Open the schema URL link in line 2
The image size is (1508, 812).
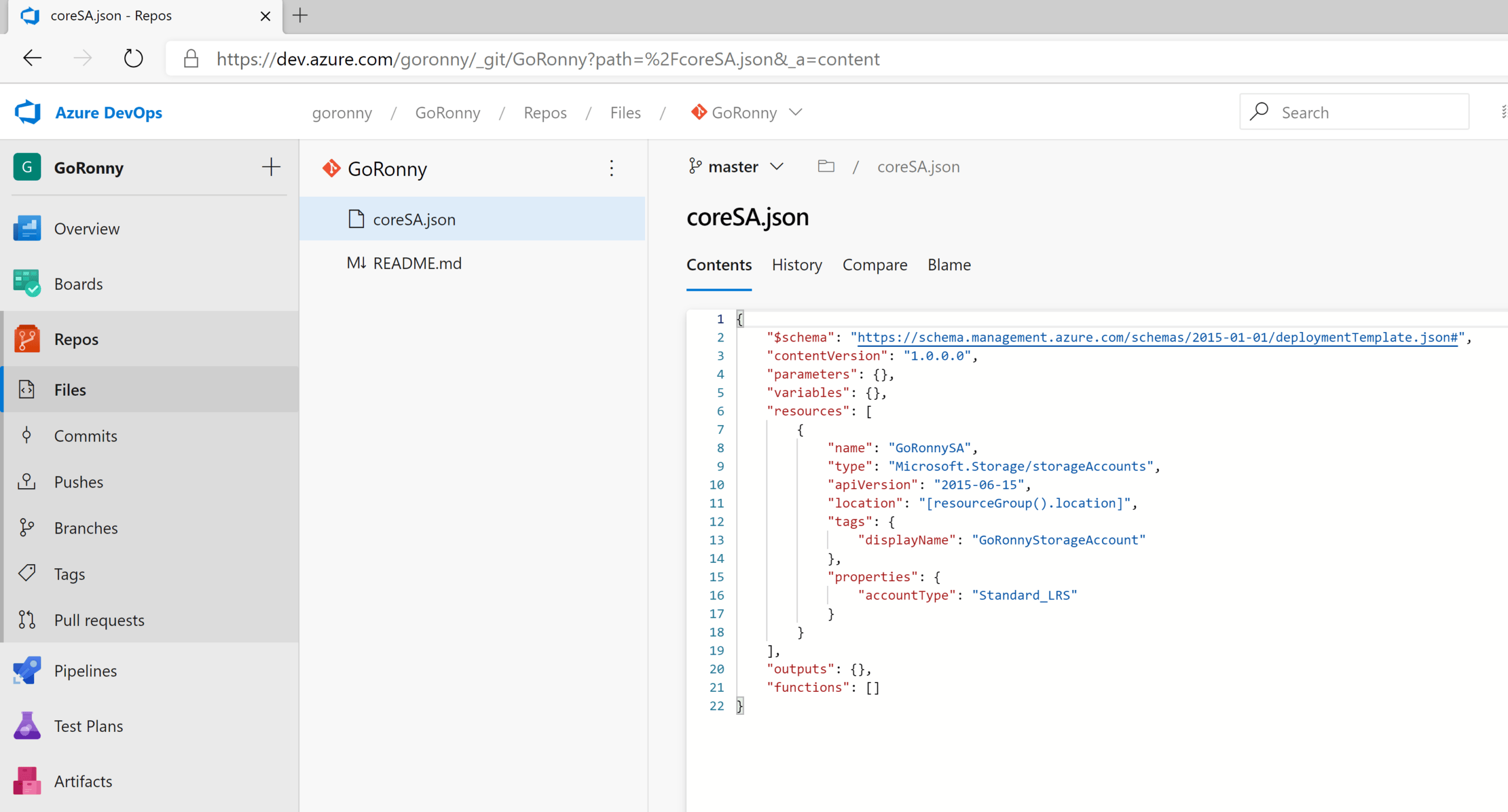click(x=1157, y=337)
